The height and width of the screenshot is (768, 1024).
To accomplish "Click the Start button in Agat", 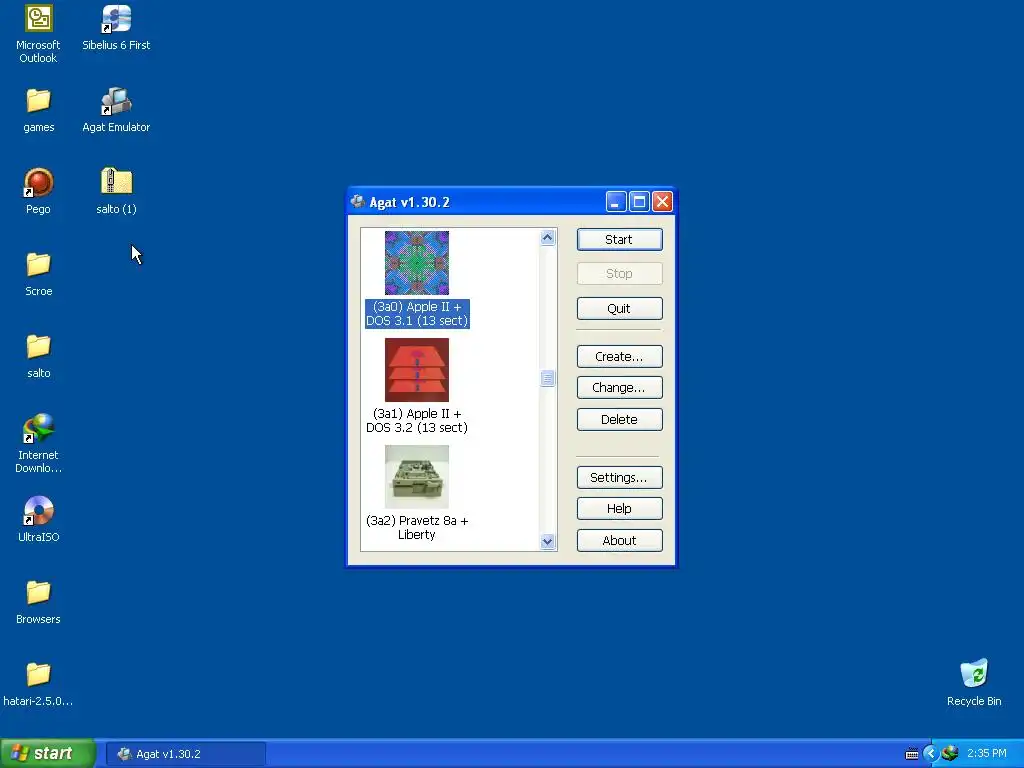I will (619, 240).
